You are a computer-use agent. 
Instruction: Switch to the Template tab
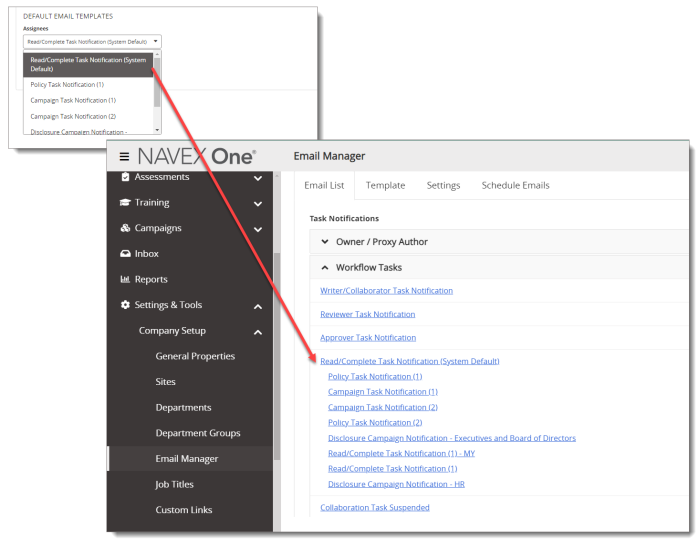pos(385,185)
